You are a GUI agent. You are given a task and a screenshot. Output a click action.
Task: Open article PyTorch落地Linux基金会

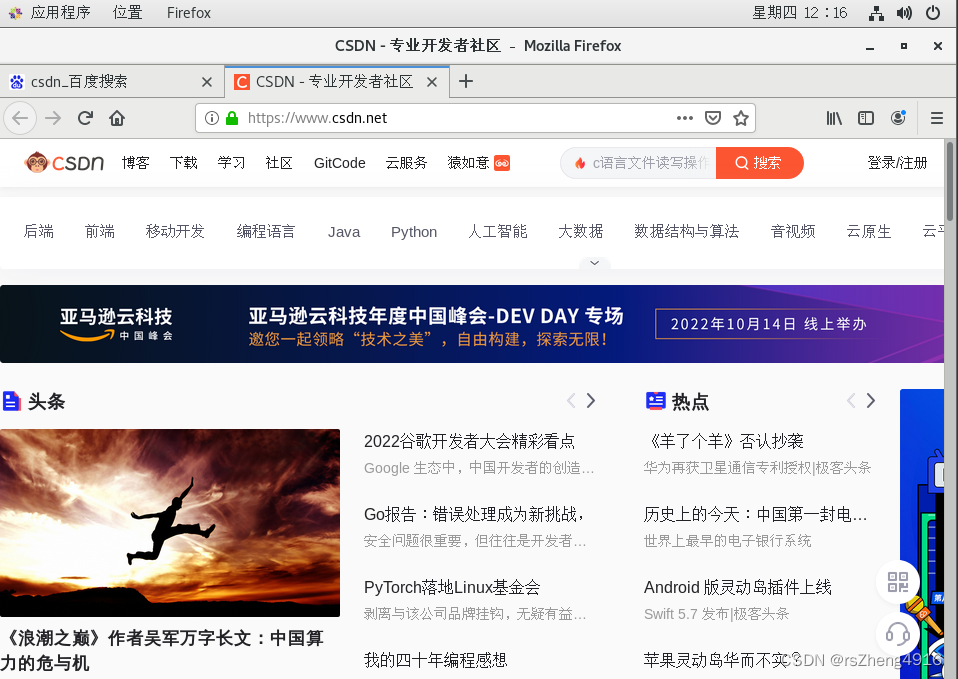click(452, 587)
